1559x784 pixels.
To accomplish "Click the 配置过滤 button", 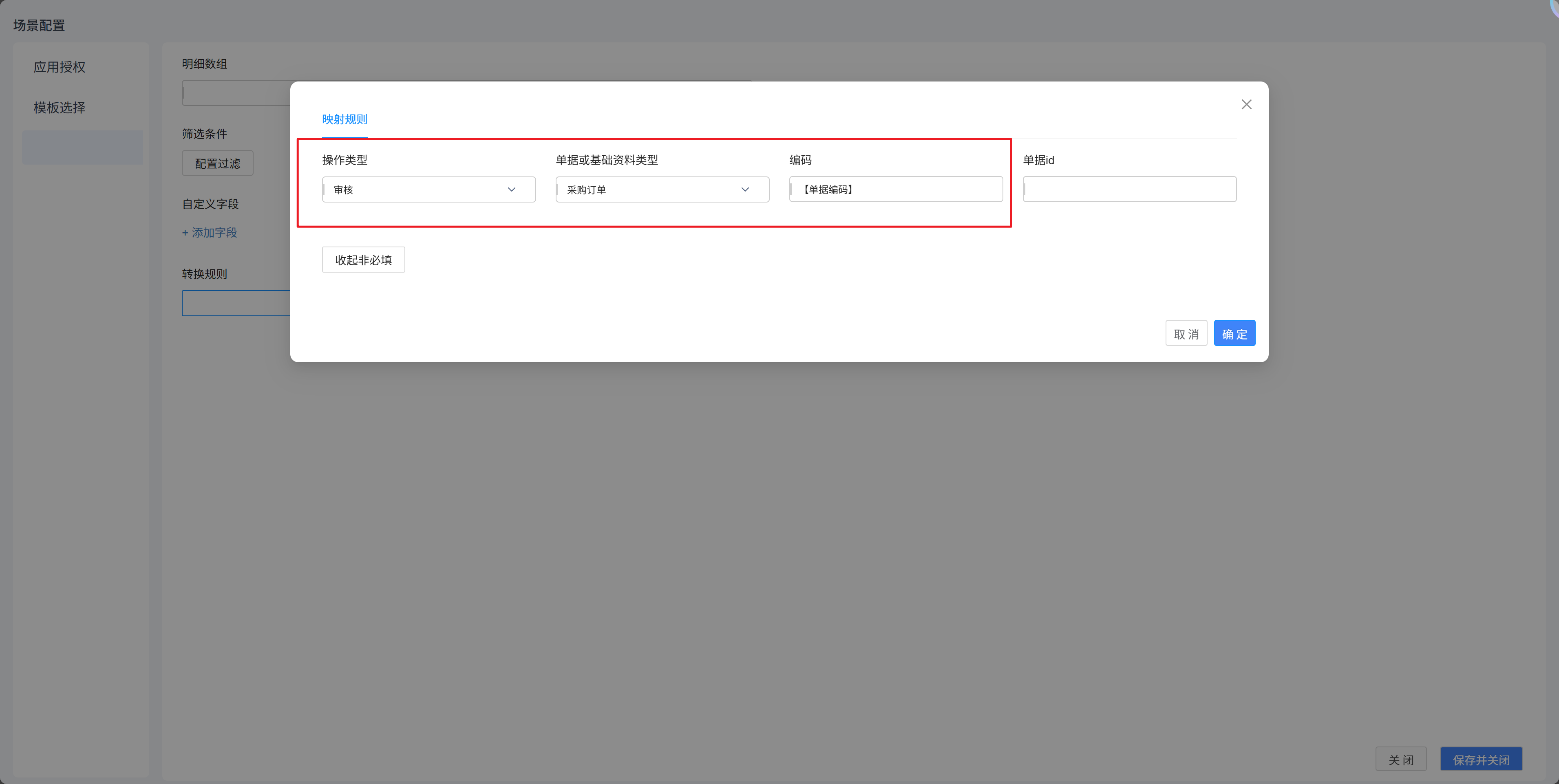I will coord(217,163).
